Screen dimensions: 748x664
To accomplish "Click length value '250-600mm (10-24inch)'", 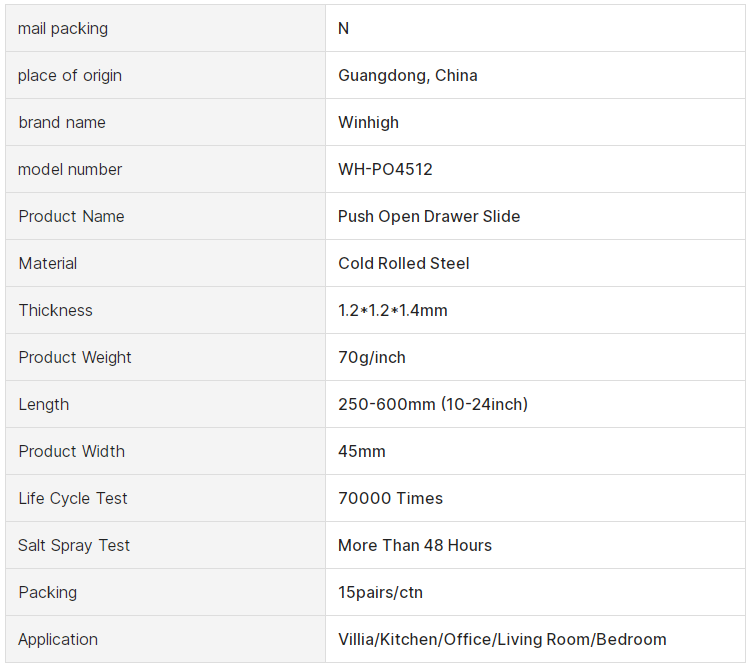I will 432,405.
